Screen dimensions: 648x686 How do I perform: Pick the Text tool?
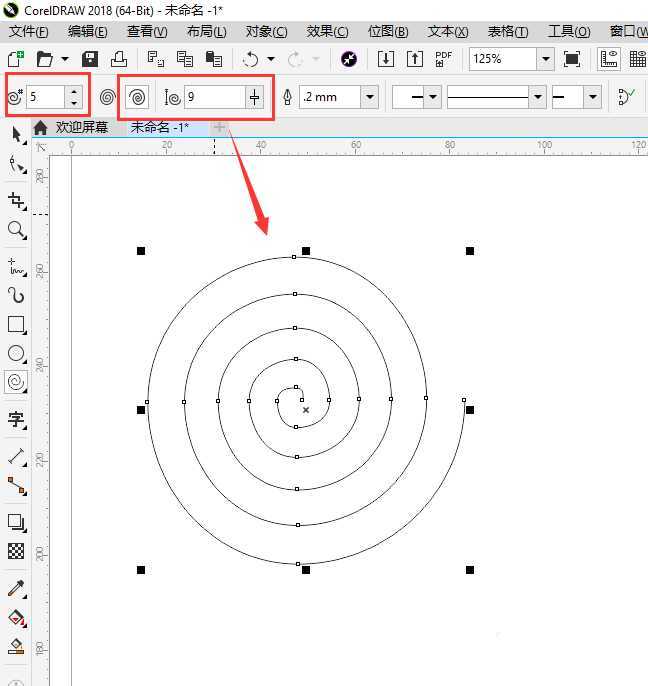(x=16, y=418)
